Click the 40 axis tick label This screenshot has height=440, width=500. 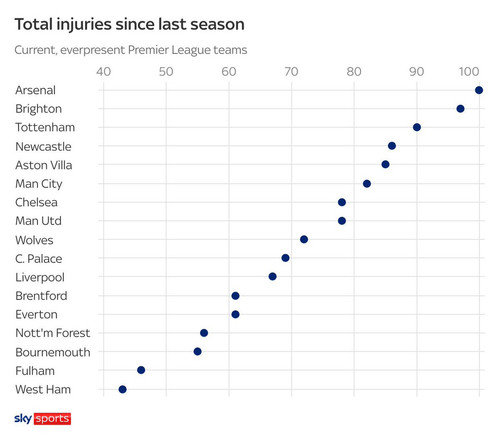click(103, 71)
